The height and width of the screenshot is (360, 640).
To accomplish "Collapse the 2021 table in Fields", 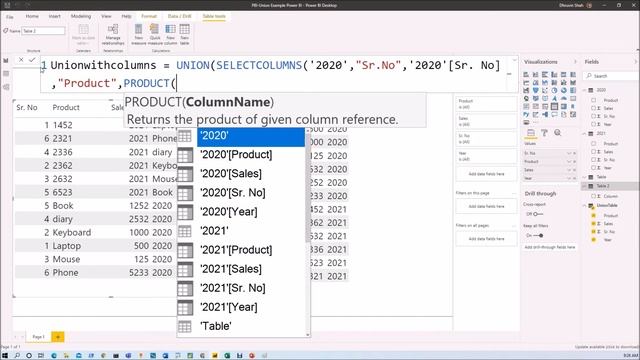I will (584, 133).
